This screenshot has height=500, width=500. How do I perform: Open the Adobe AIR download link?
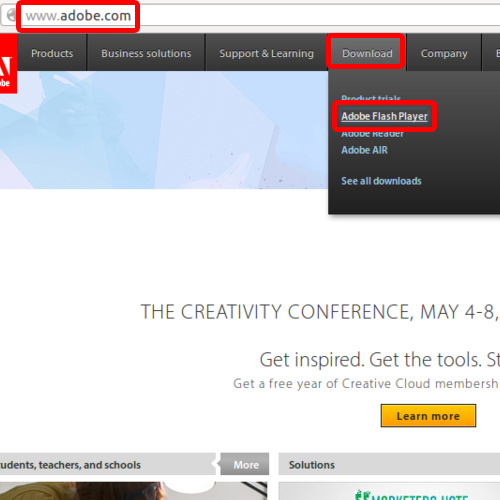click(x=364, y=150)
